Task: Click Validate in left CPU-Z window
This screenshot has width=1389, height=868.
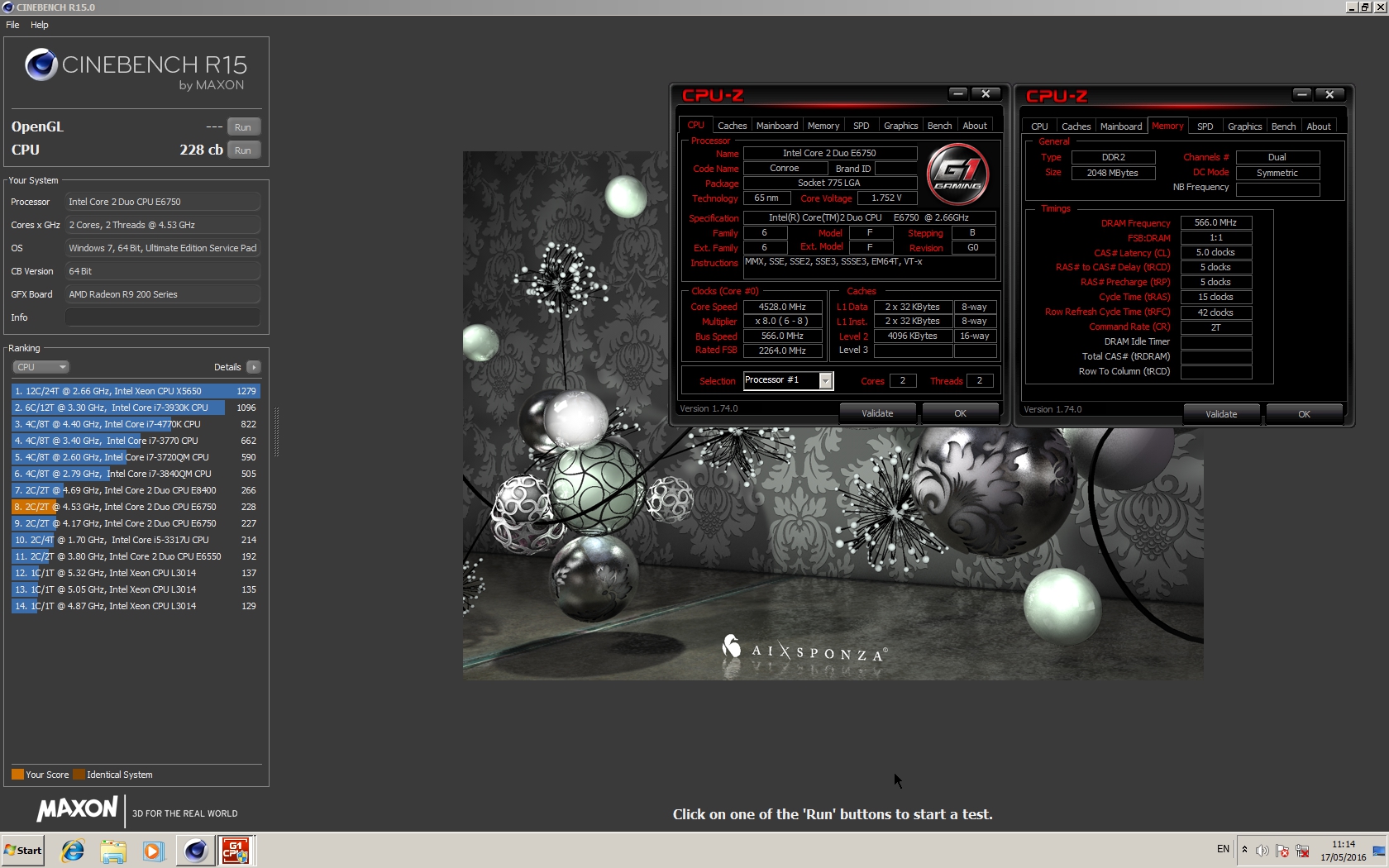Action: (878, 413)
